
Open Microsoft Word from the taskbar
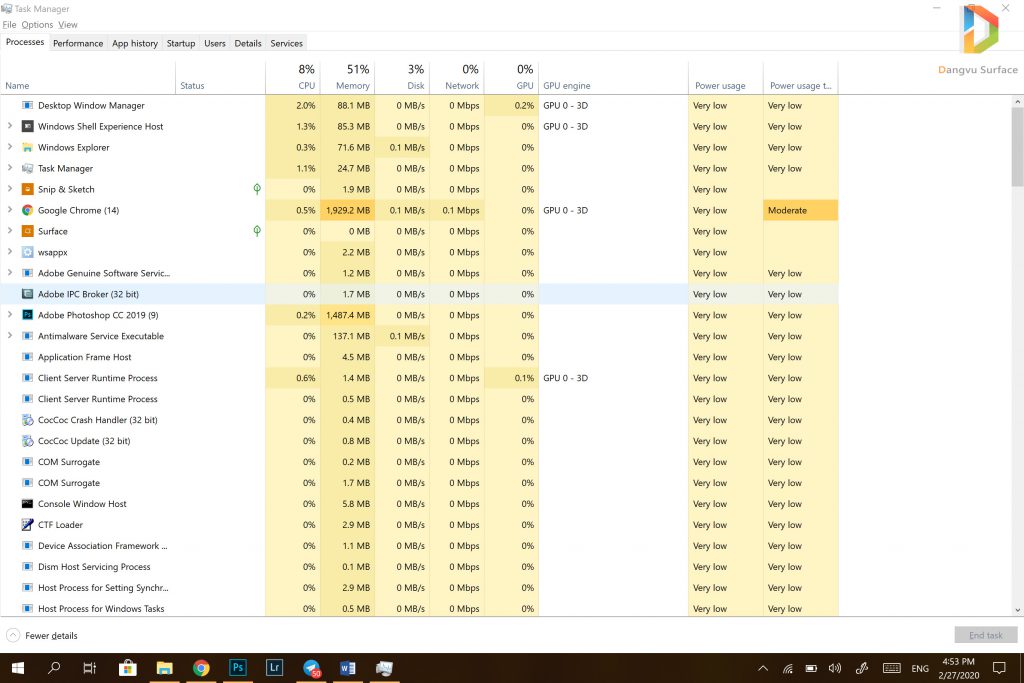point(348,668)
